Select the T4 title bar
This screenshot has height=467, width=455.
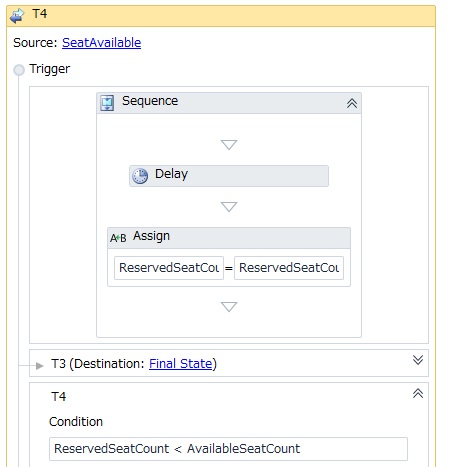point(221,16)
